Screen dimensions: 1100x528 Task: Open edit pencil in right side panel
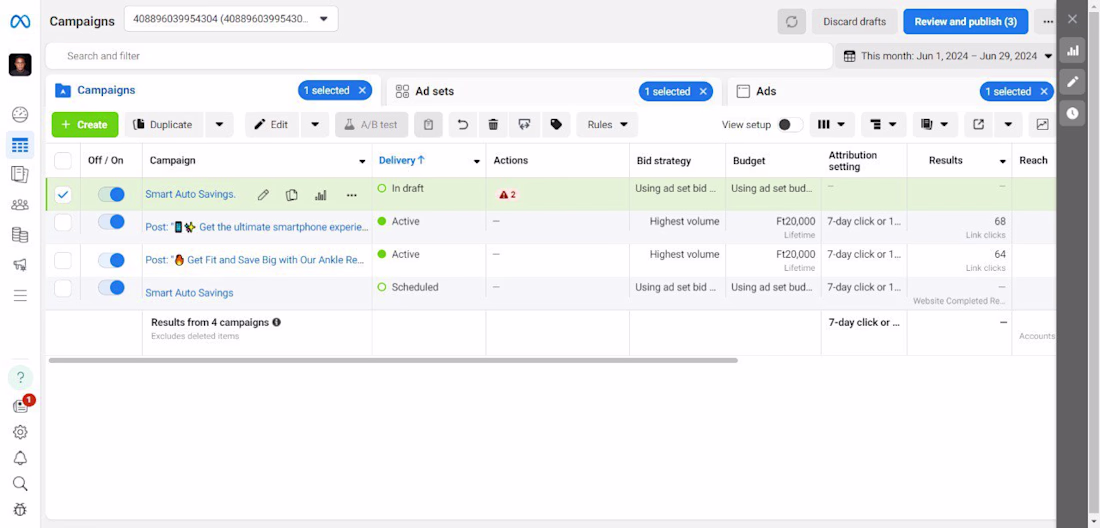pyautogui.click(x=1072, y=81)
